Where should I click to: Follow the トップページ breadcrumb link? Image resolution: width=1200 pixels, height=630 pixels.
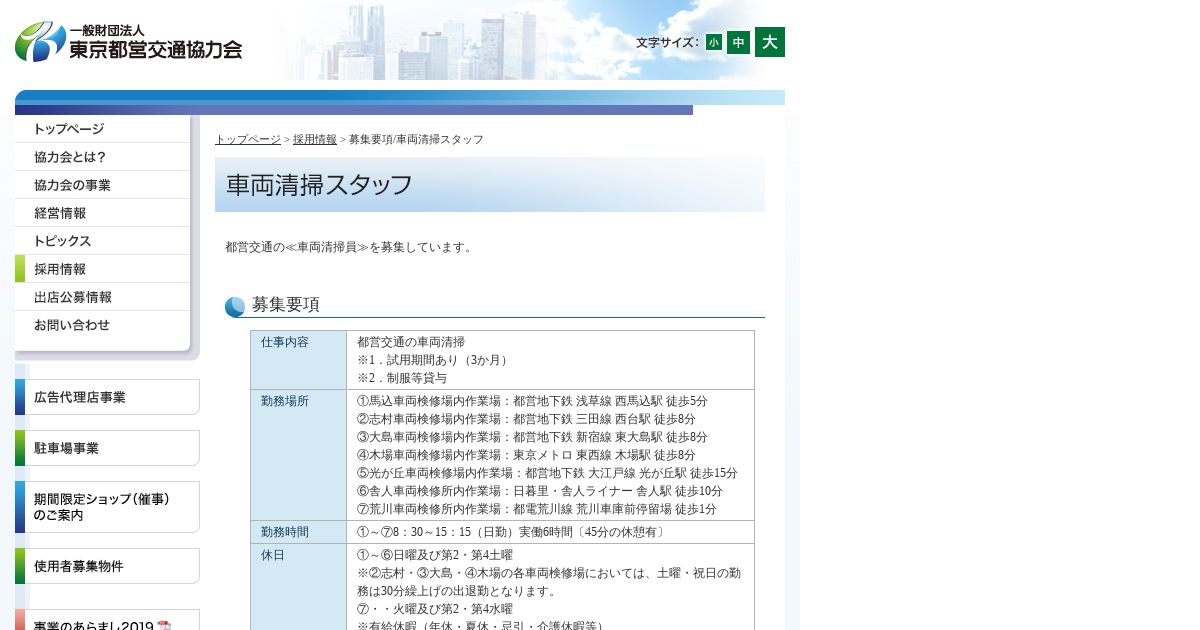click(248, 139)
